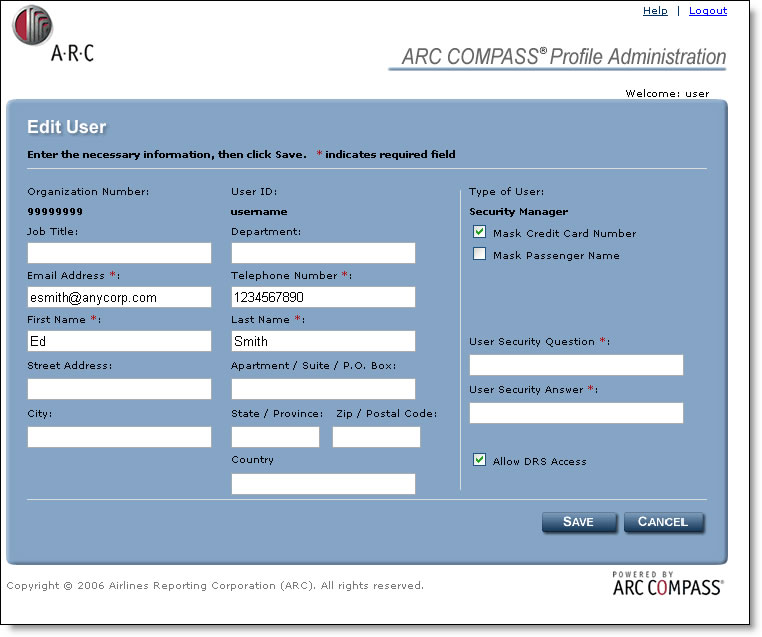This screenshot has height=637, width=762.
Task: Click the City input field
Action: pyautogui.click(x=119, y=437)
